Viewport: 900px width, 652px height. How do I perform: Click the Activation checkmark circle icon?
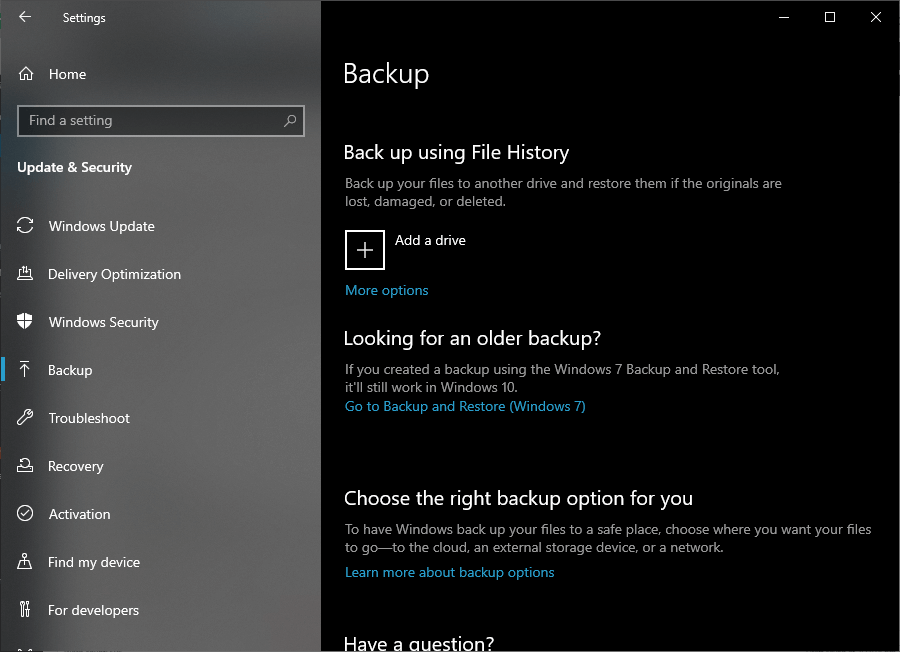coord(25,513)
